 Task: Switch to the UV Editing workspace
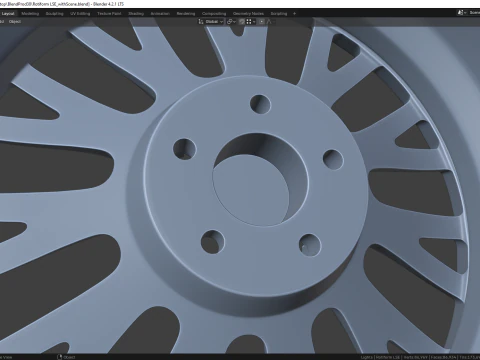(x=80, y=14)
